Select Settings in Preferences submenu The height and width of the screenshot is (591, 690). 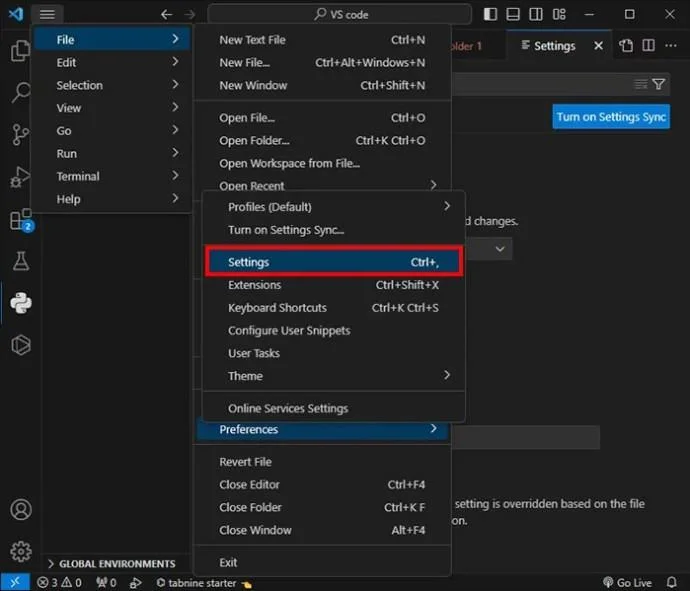click(x=334, y=262)
